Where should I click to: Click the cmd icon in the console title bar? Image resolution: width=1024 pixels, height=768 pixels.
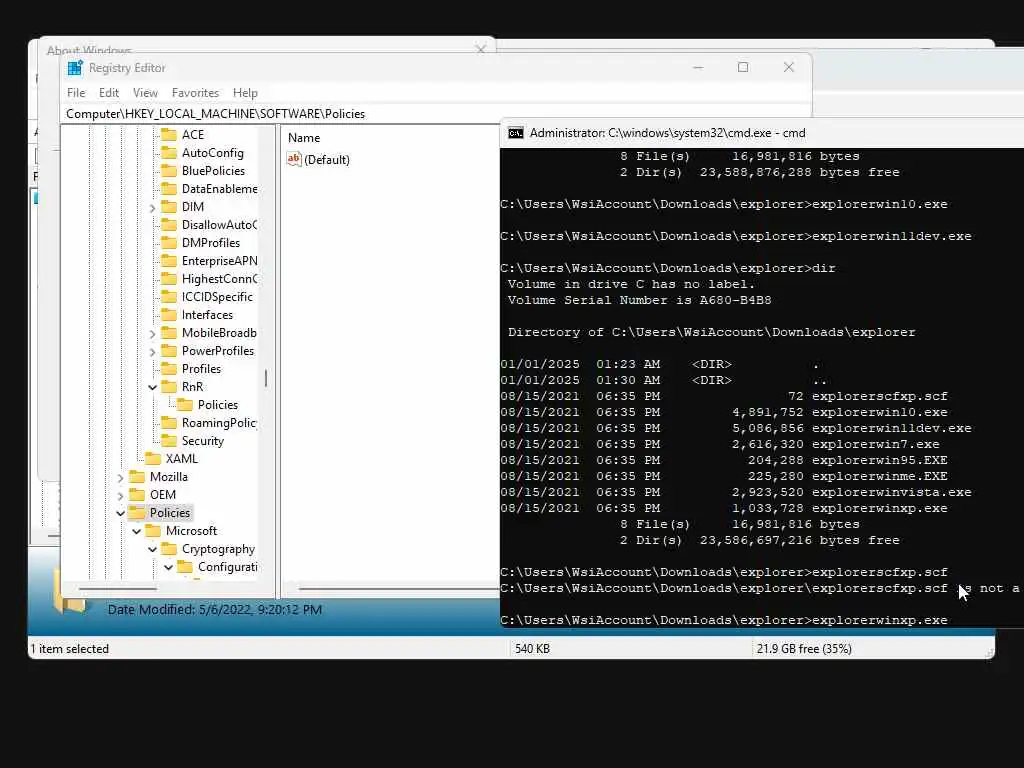coord(516,133)
